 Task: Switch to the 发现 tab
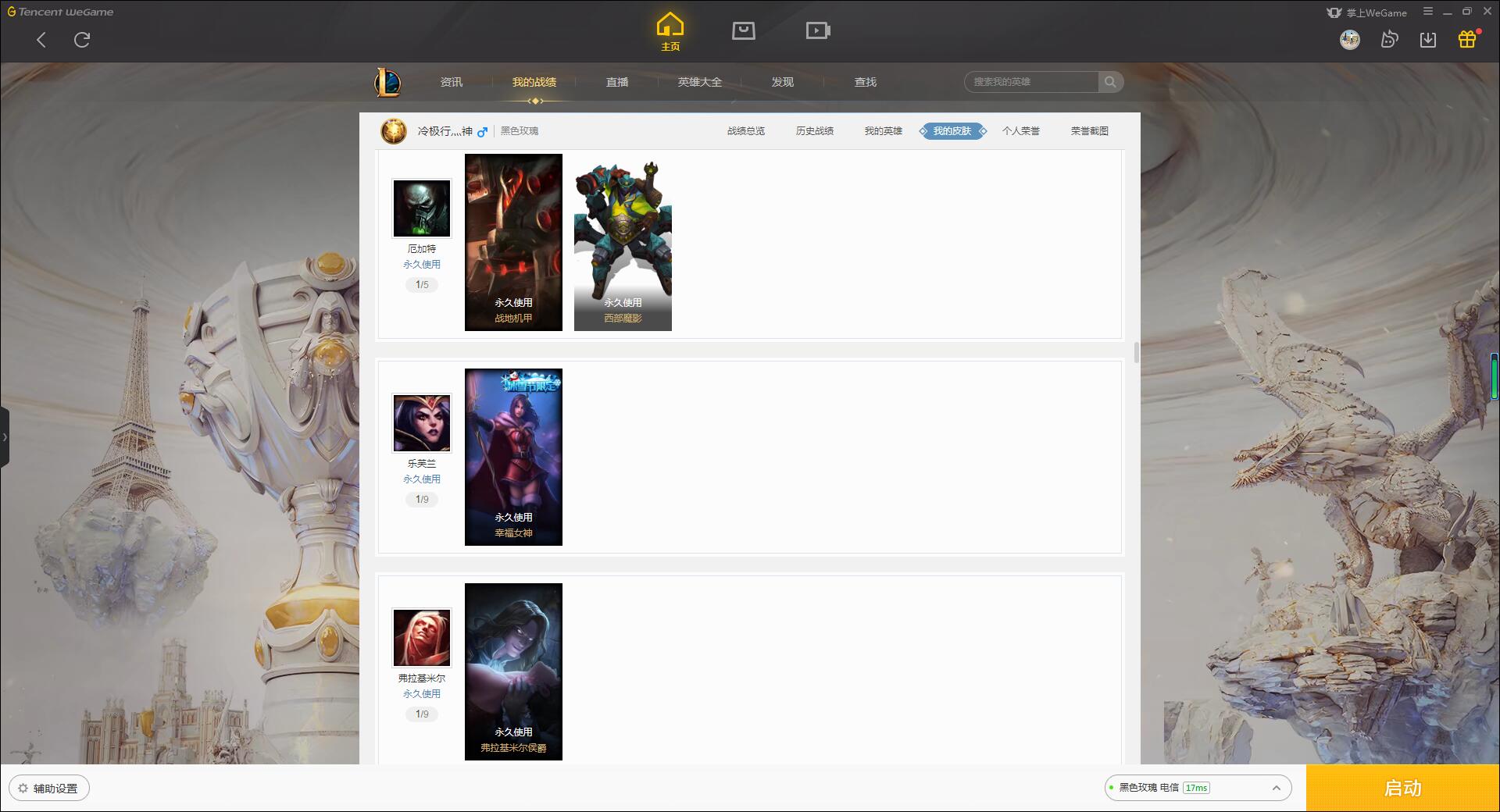(783, 82)
